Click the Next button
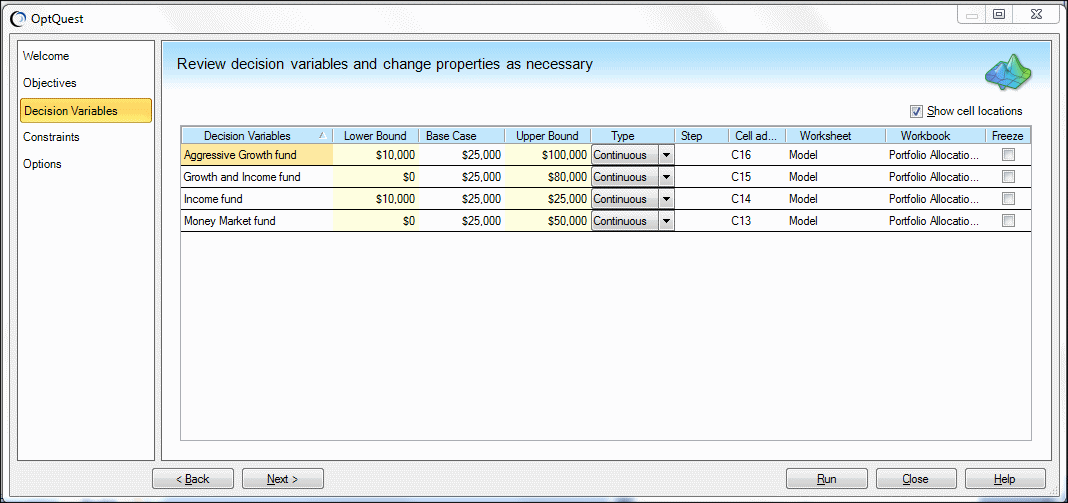Image resolution: width=1068 pixels, height=503 pixels. point(283,478)
